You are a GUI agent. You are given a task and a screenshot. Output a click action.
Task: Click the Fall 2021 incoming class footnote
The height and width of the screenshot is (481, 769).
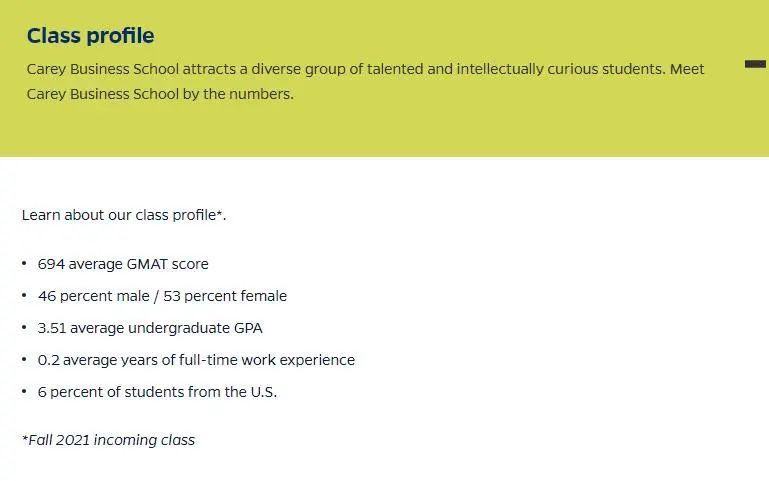(x=108, y=440)
